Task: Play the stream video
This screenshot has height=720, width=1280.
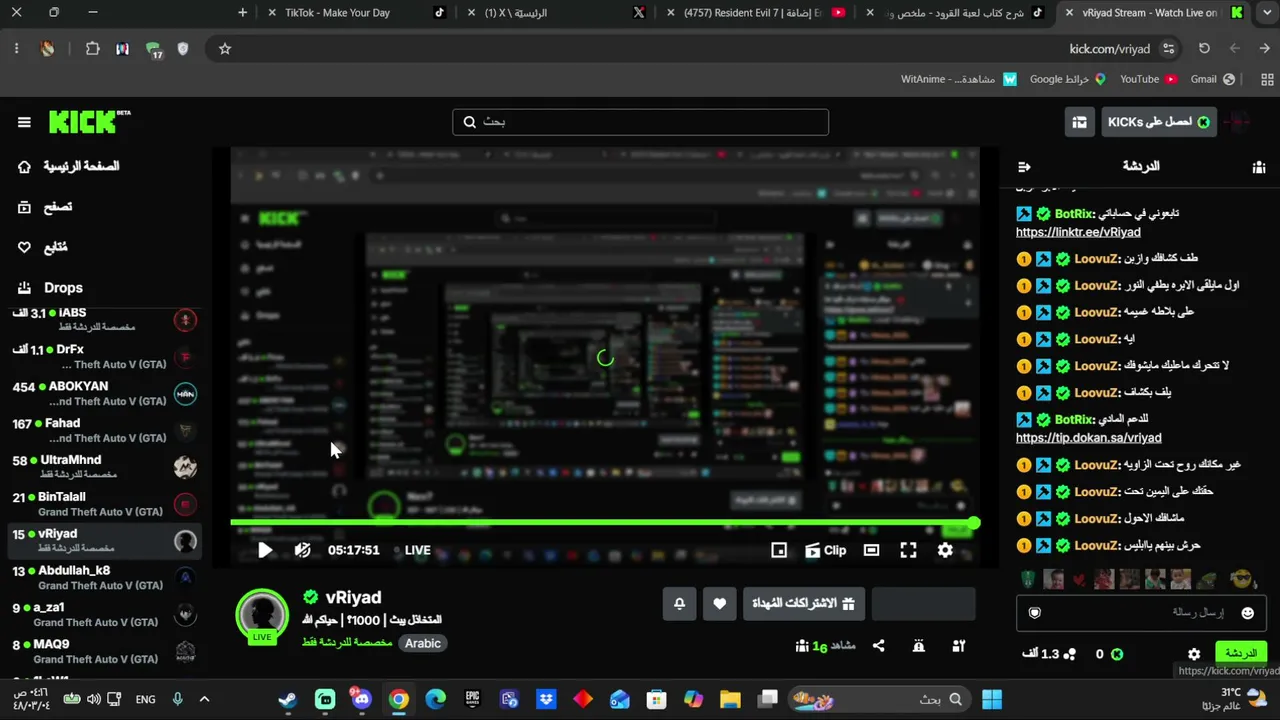Action: 265,550
